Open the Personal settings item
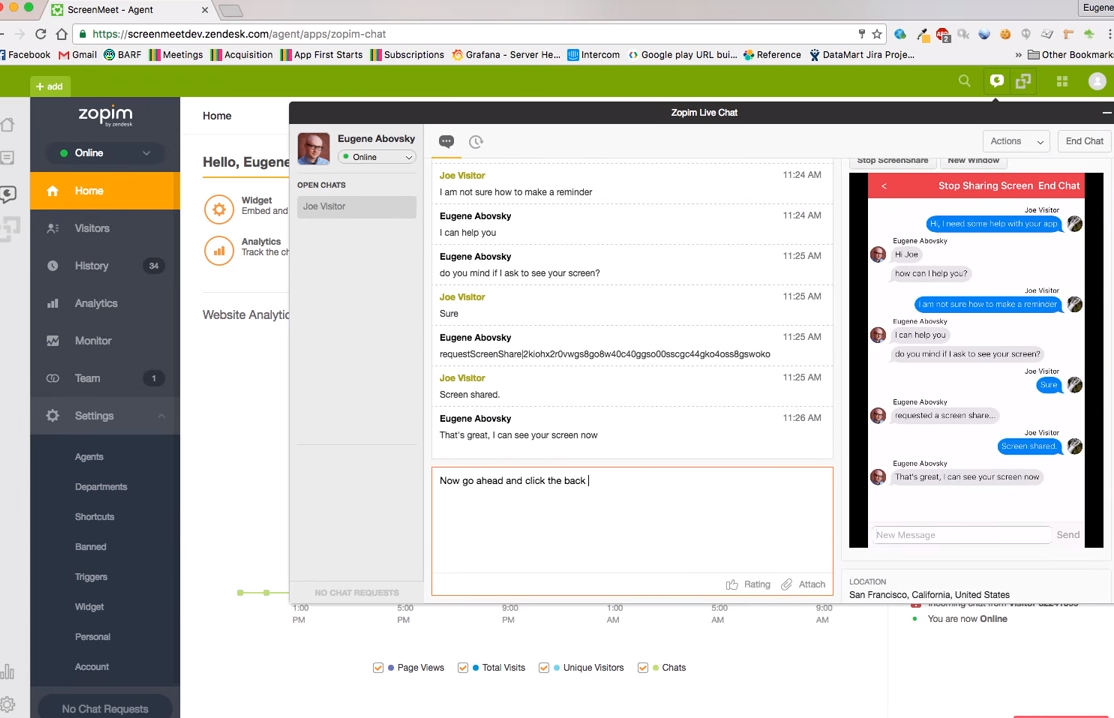 click(92, 636)
